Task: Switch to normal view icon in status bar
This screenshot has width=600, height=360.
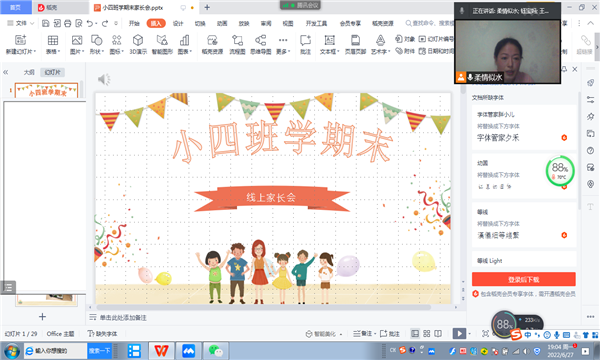Action: click(415, 334)
